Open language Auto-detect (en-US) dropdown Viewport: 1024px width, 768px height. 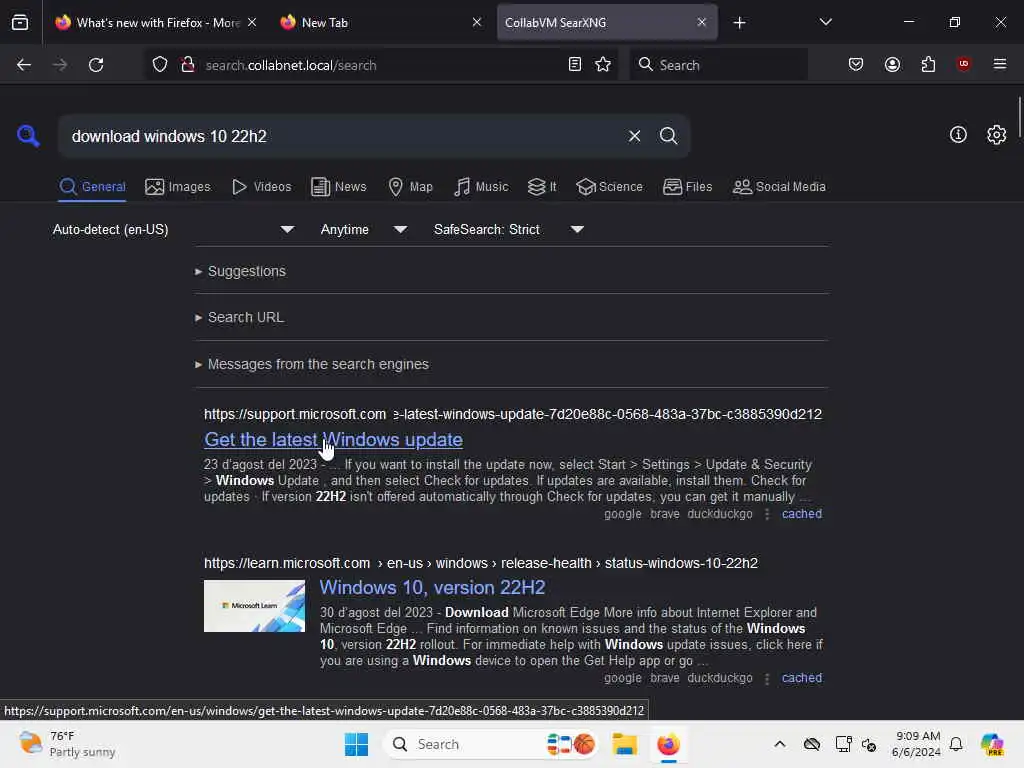tap(174, 229)
